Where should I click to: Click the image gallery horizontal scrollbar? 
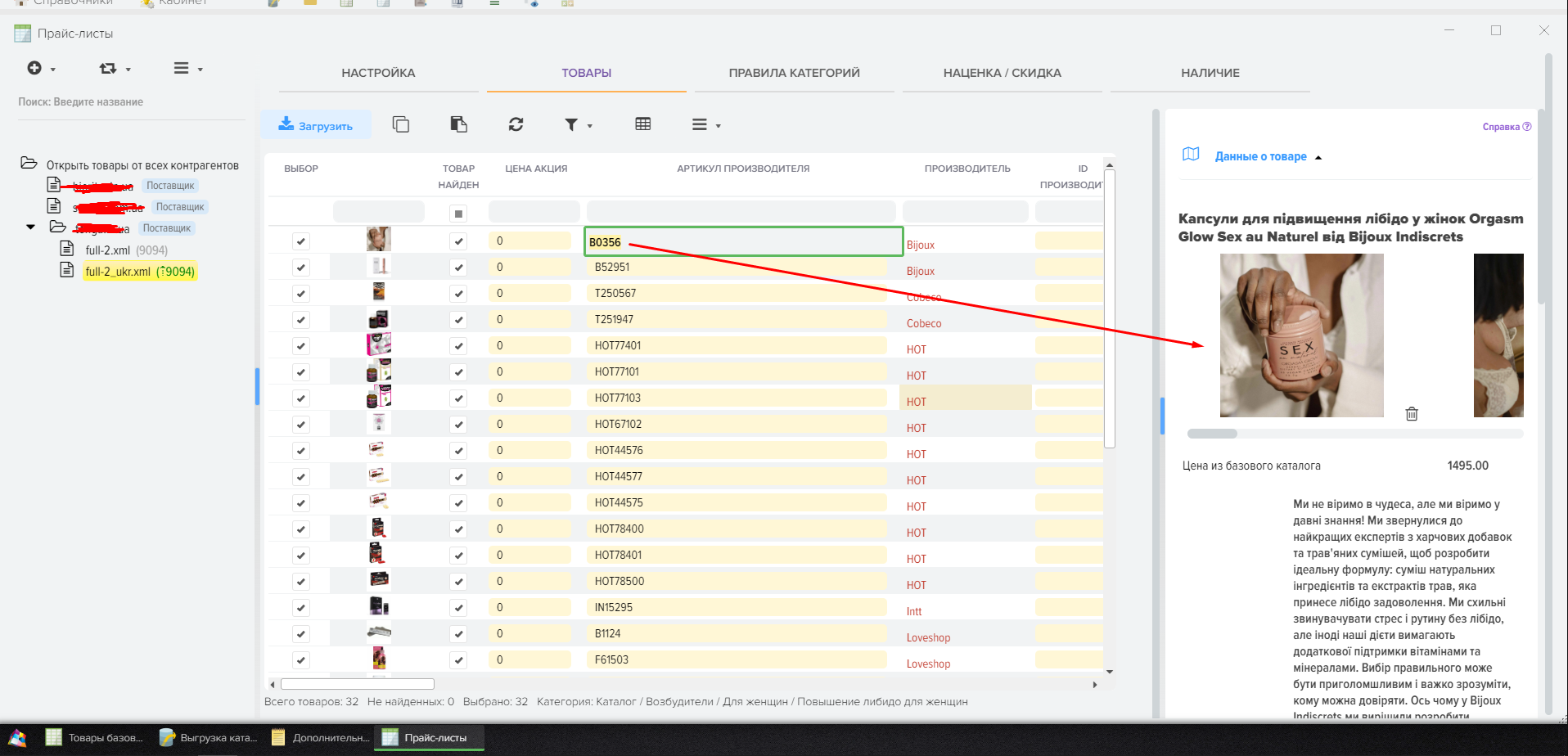click(1212, 434)
